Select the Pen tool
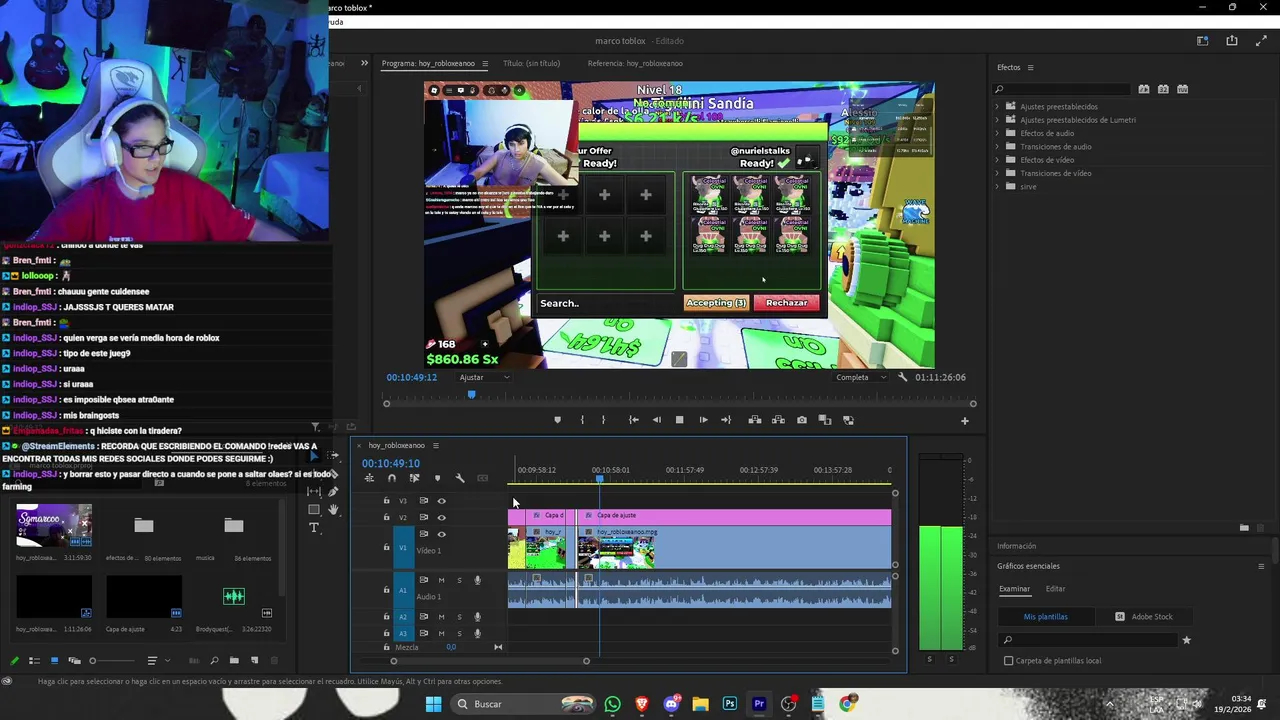The width and height of the screenshot is (1280, 720). pos(333,491)
